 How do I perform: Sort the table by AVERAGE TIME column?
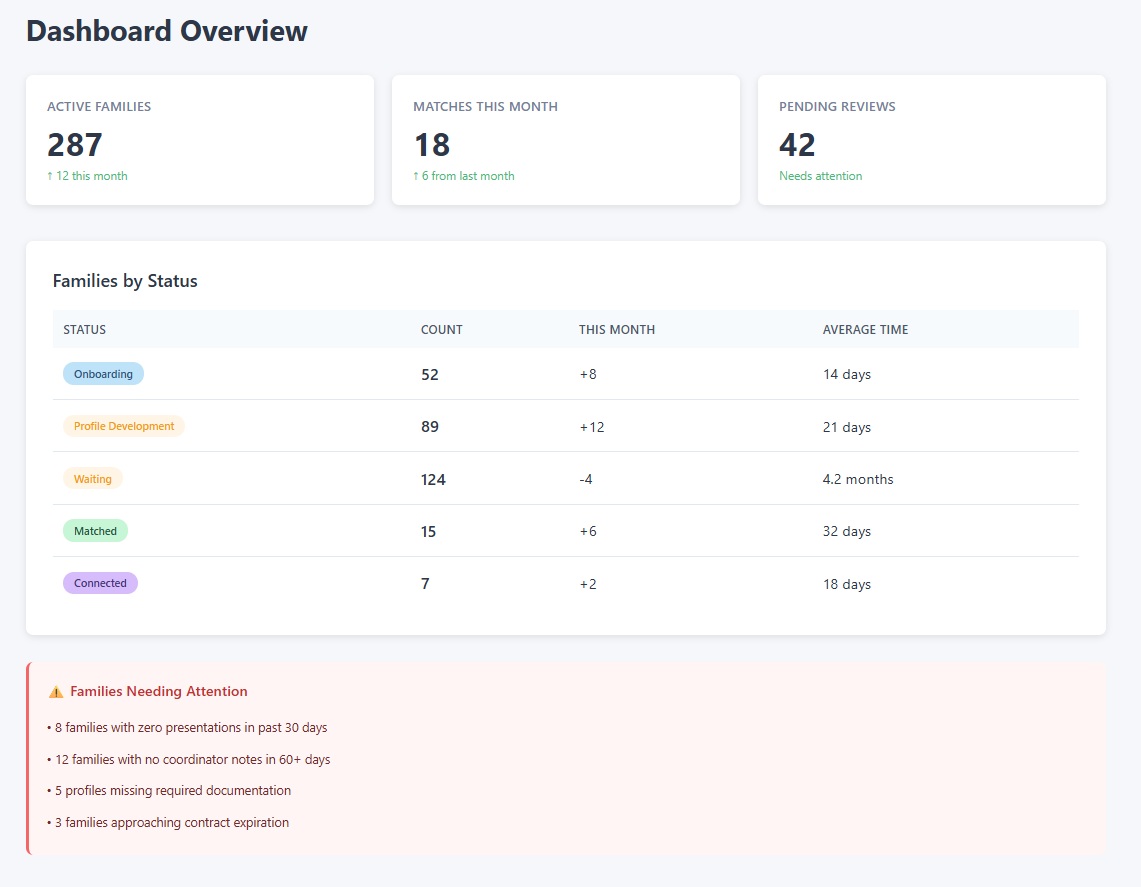point(865,329)
